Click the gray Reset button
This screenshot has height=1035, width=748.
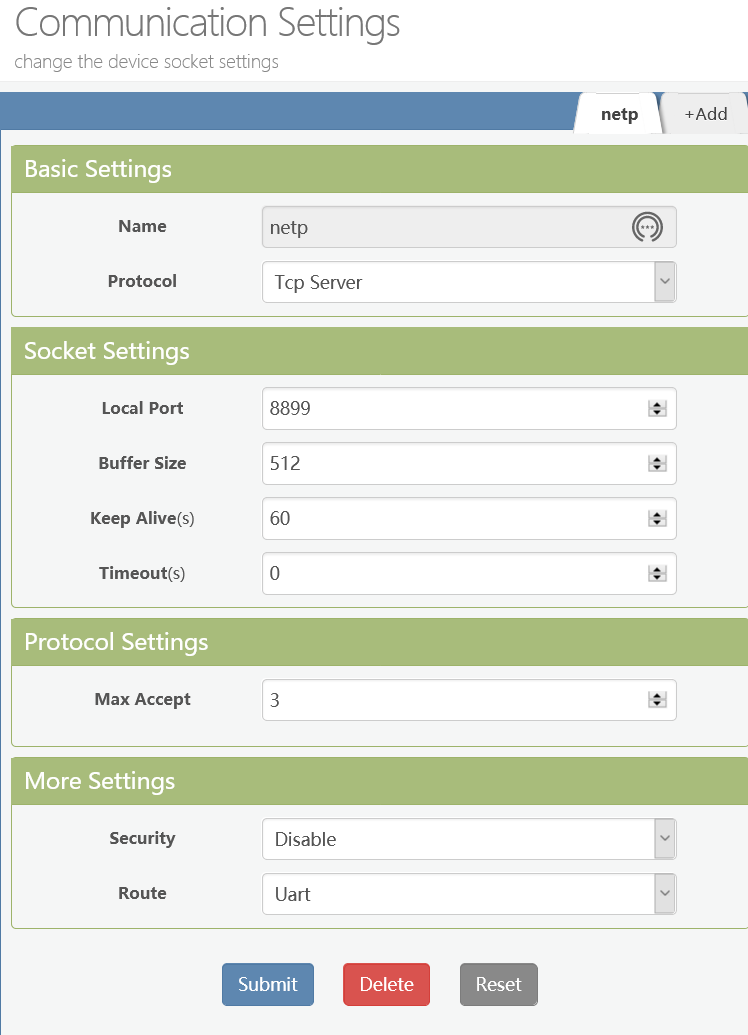(498, 984)
